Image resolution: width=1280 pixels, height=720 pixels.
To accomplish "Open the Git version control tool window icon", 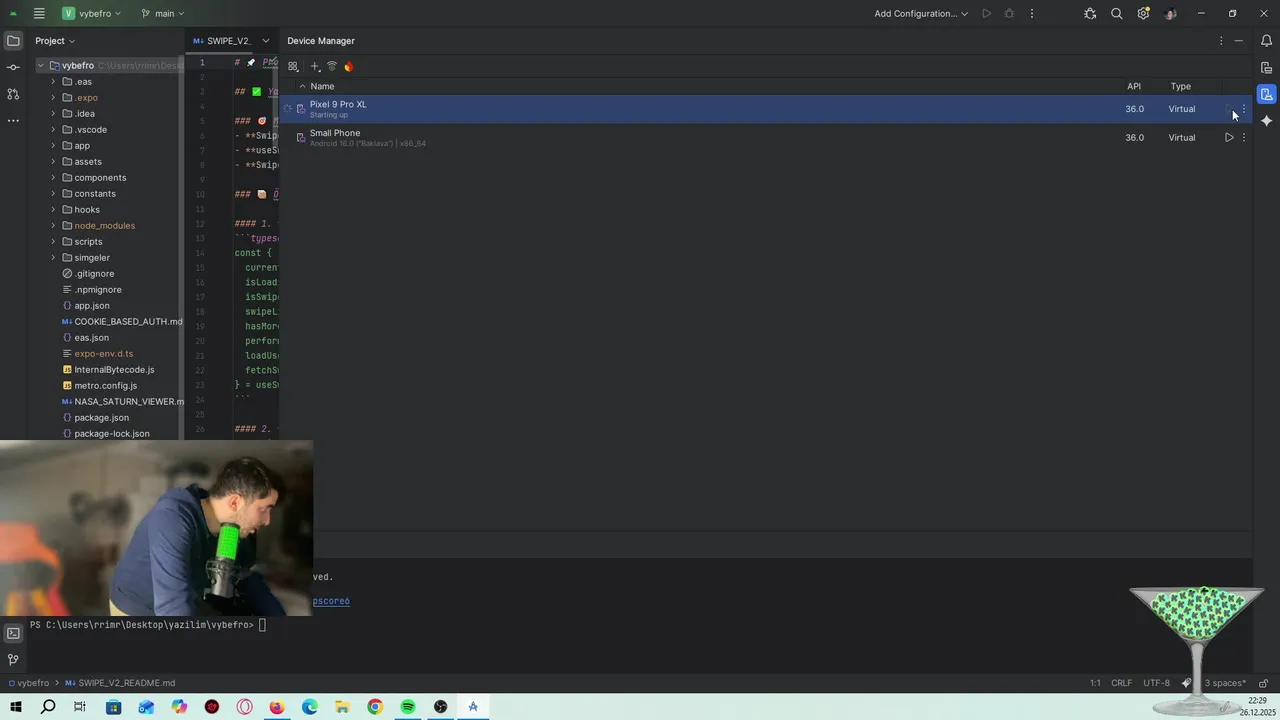I will 13,660.
